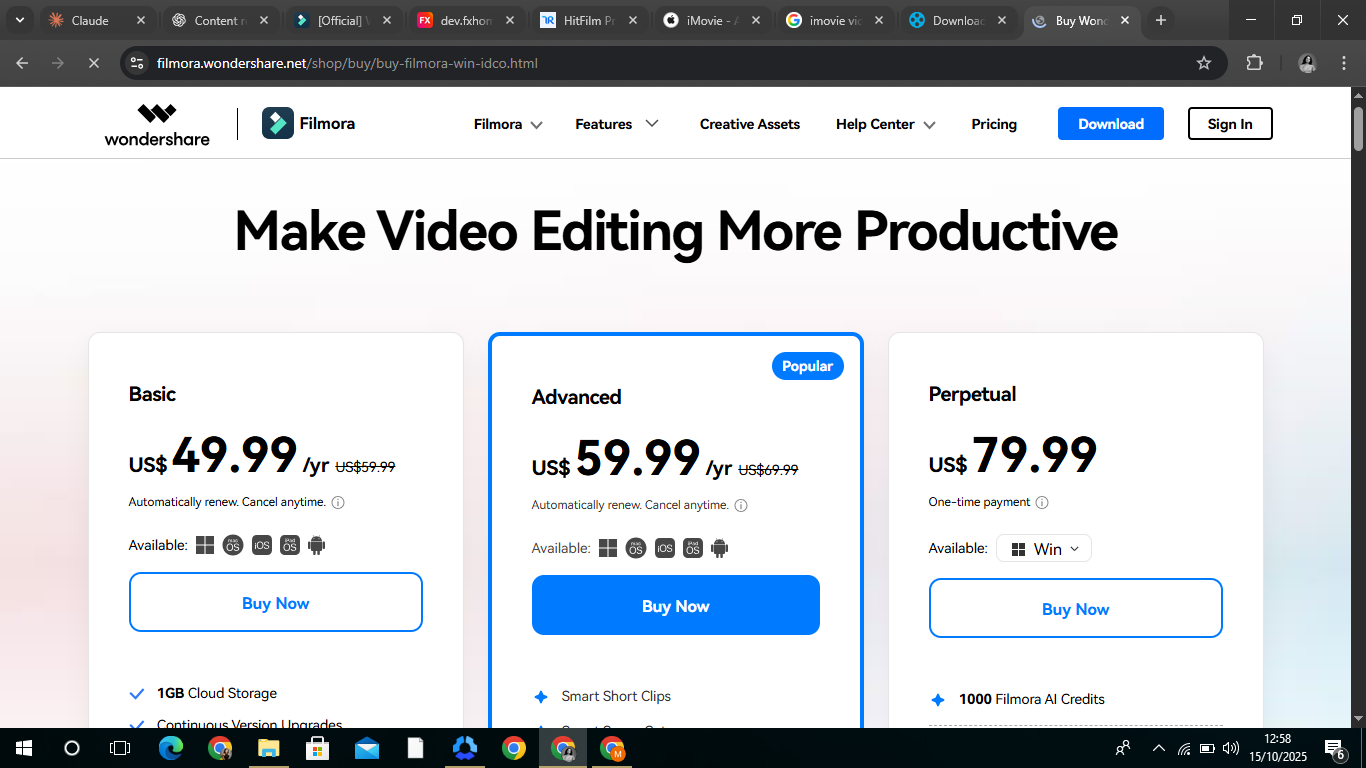The width and height of the screenshot is (1366, 768).
Task: Click info icon beside Basic auto-renew text
Action: click(338, 502)
